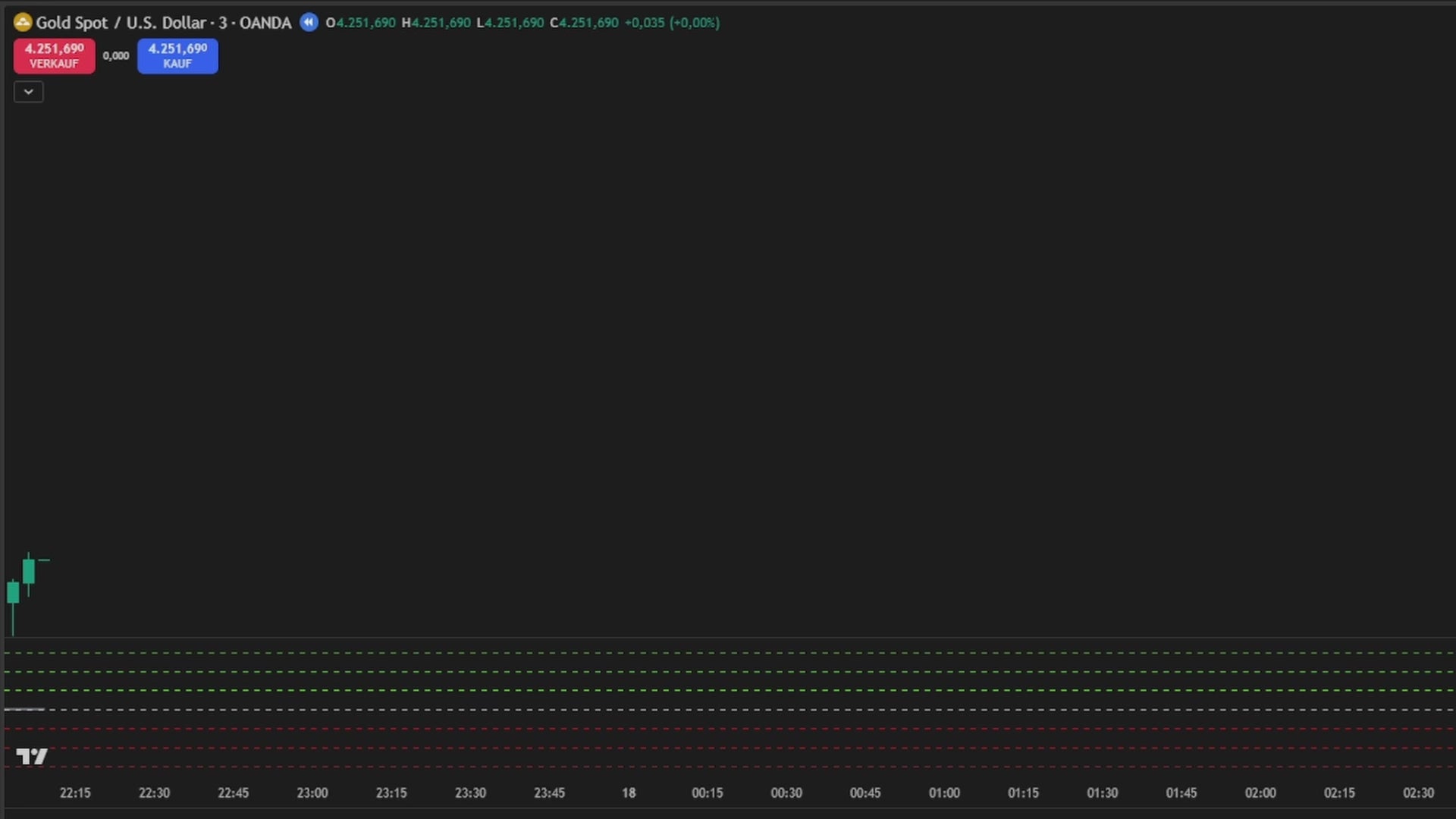The width and height of the screenshot is (1456, 819).
Task: Click the TradingView logo
Action: 32,756
